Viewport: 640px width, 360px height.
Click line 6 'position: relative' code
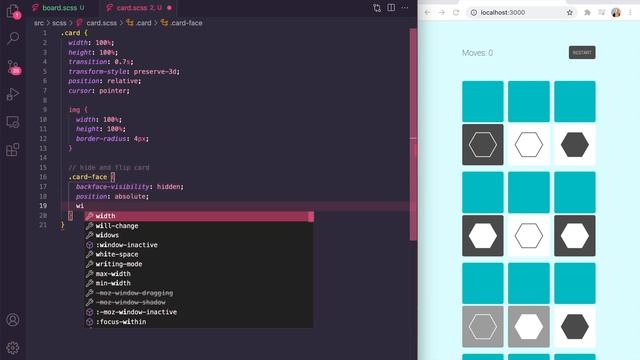[104, 81]
